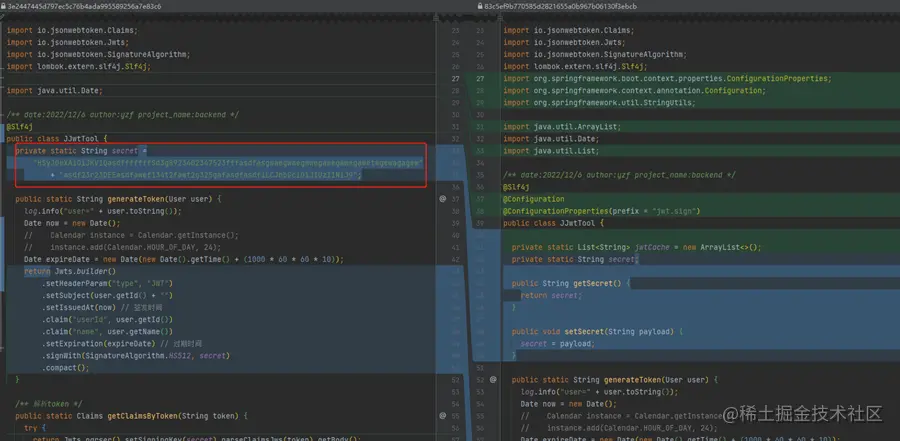Image resolution: width=900 pixels, height=441 pixels.
Task: Click 'Date expireDate = new Date' in left pane
Action: click(184, 260)
